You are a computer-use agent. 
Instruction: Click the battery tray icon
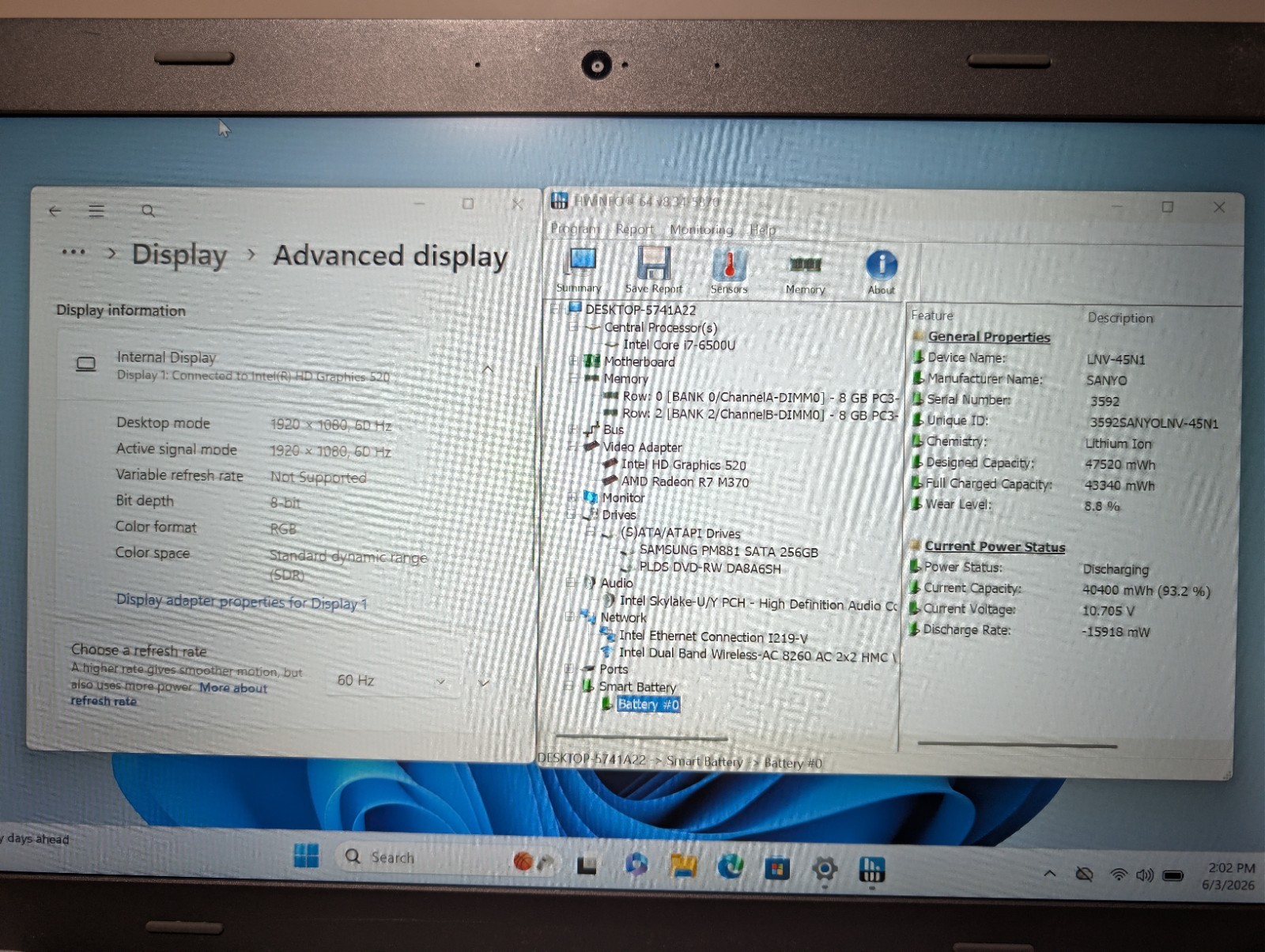click(x=1172, y=875)
